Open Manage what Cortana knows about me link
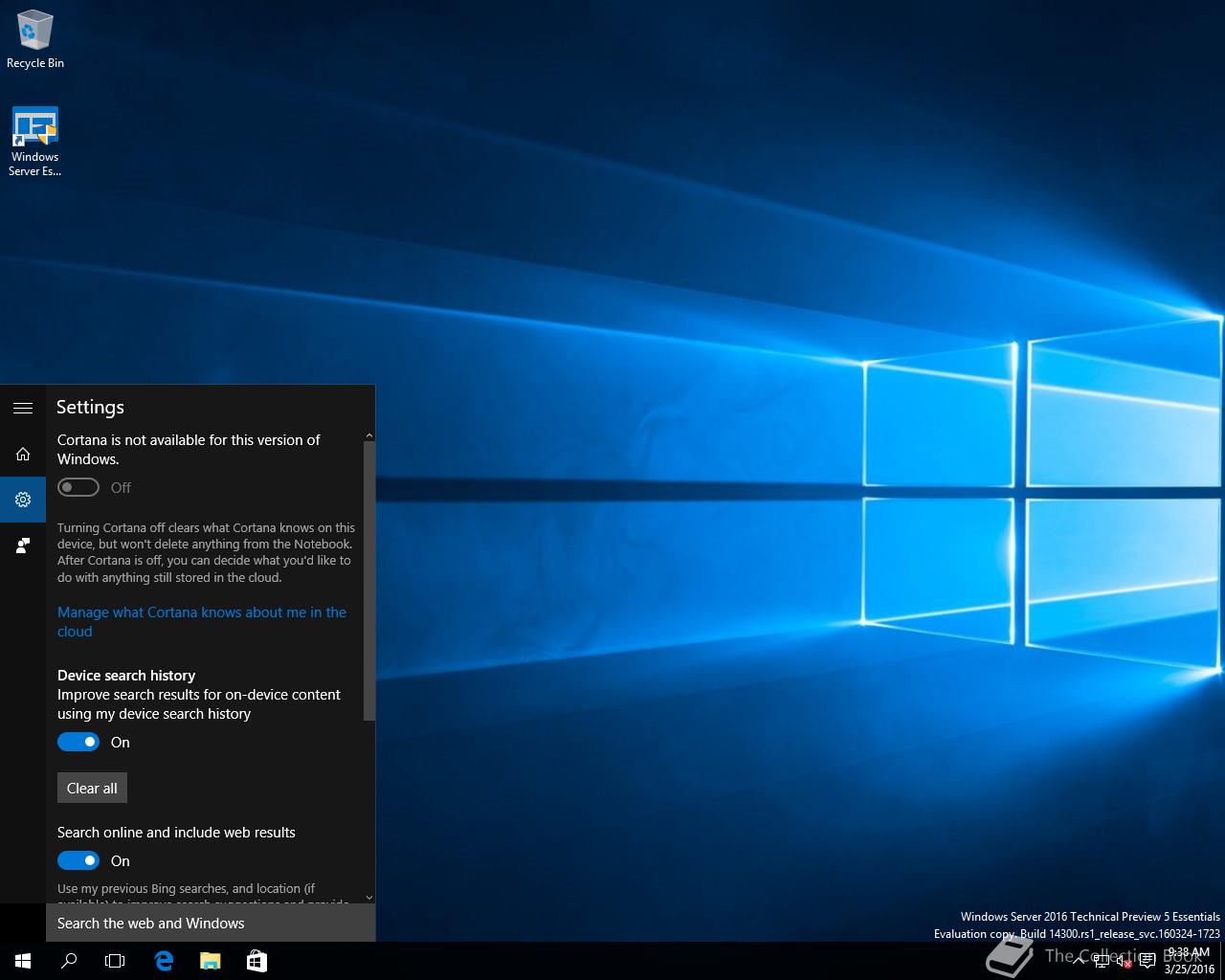This screenshot has width=1225, height=980. (x=202, y=622)
